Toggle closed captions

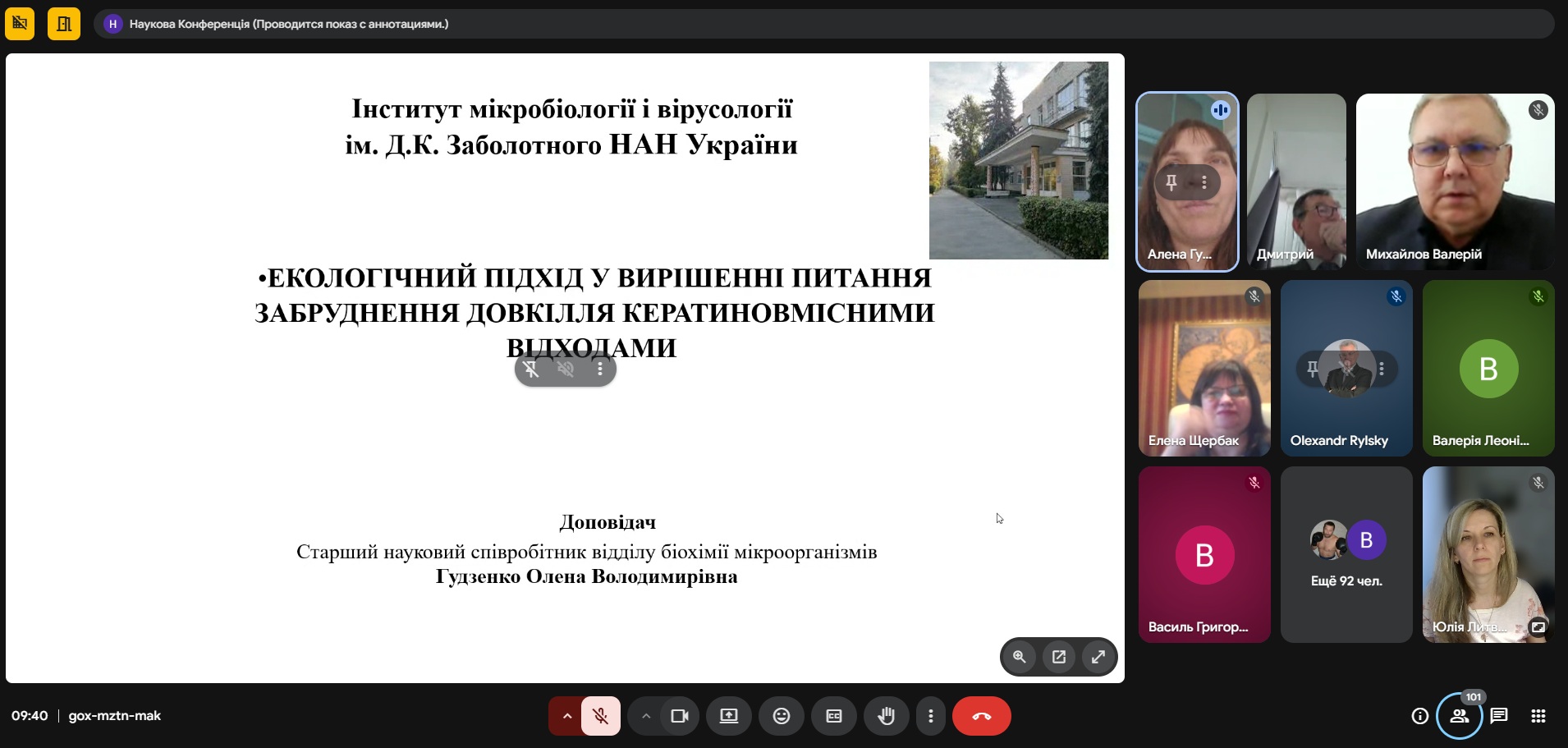[834, 716]
